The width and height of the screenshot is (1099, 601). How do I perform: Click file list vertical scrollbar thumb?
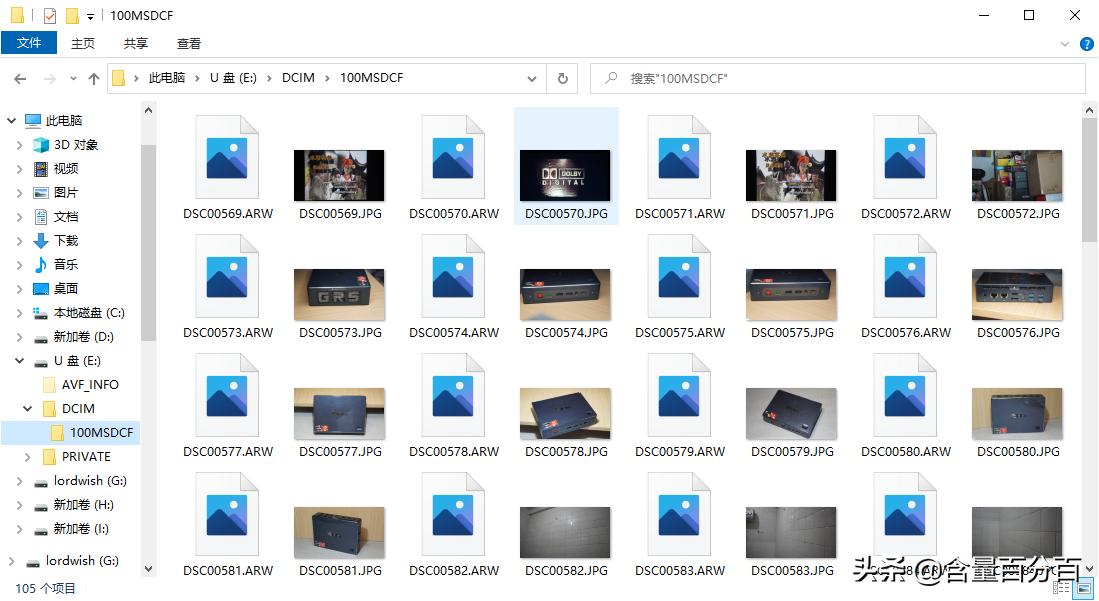1090,180
